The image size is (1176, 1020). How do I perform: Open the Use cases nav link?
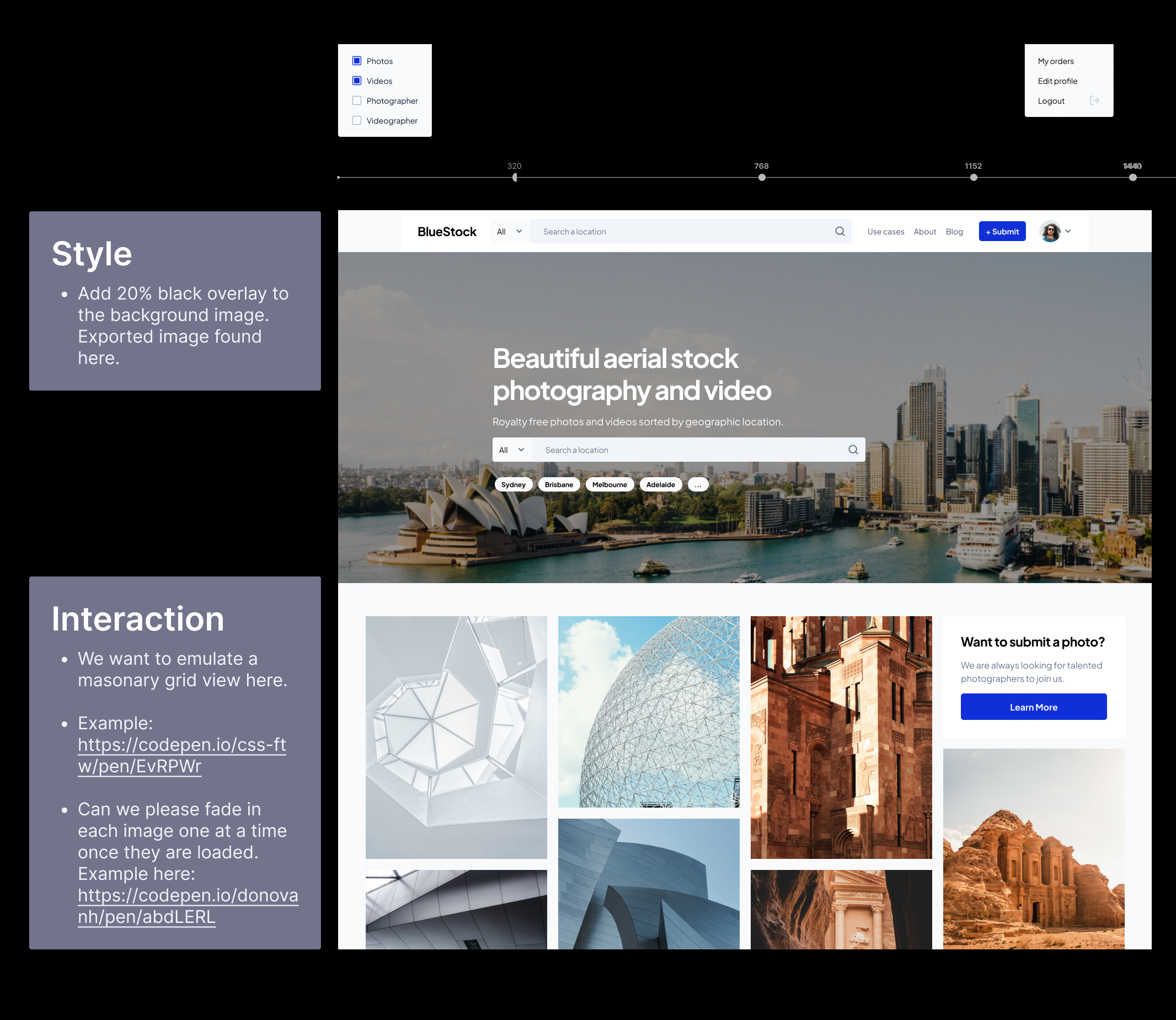click(885, 232)
